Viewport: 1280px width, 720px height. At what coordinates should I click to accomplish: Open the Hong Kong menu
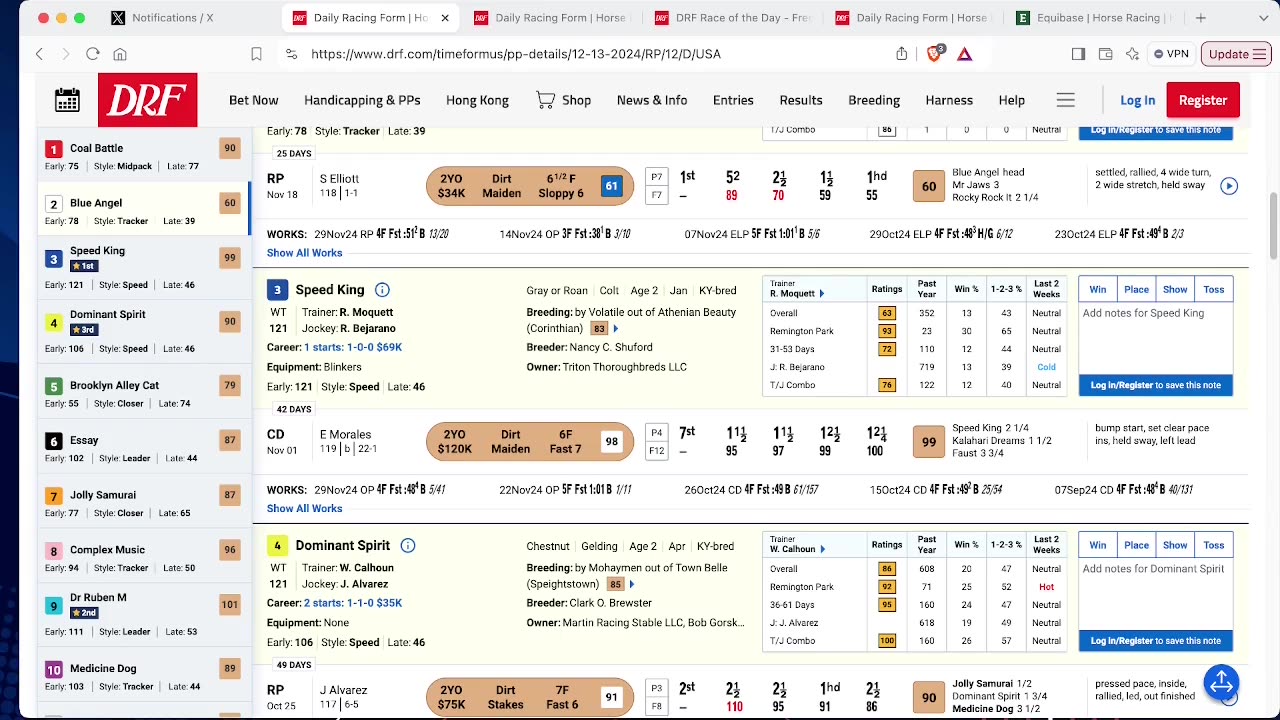[x=477, y=100]
